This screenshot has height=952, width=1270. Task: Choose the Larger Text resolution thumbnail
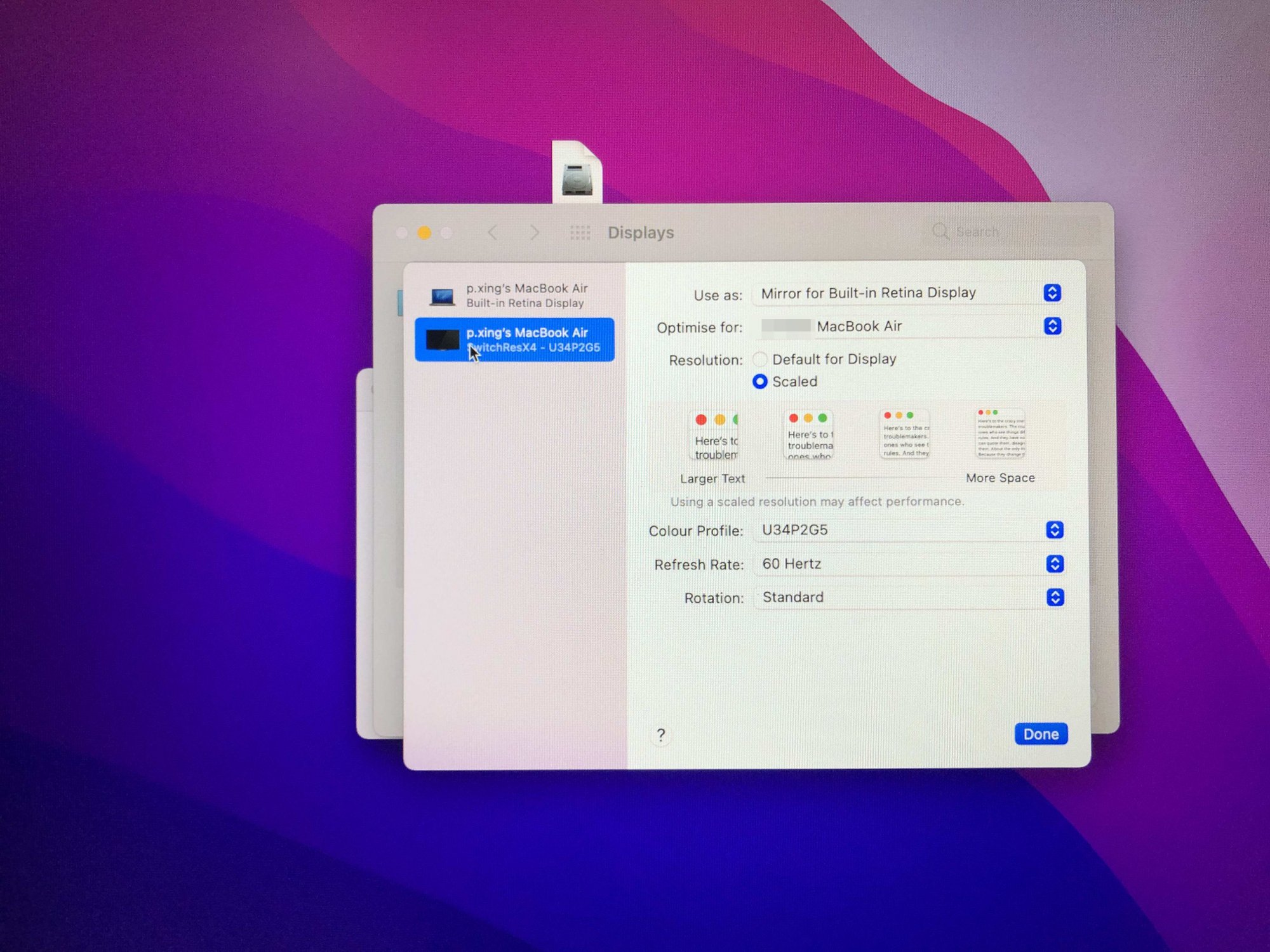point(714,435)
